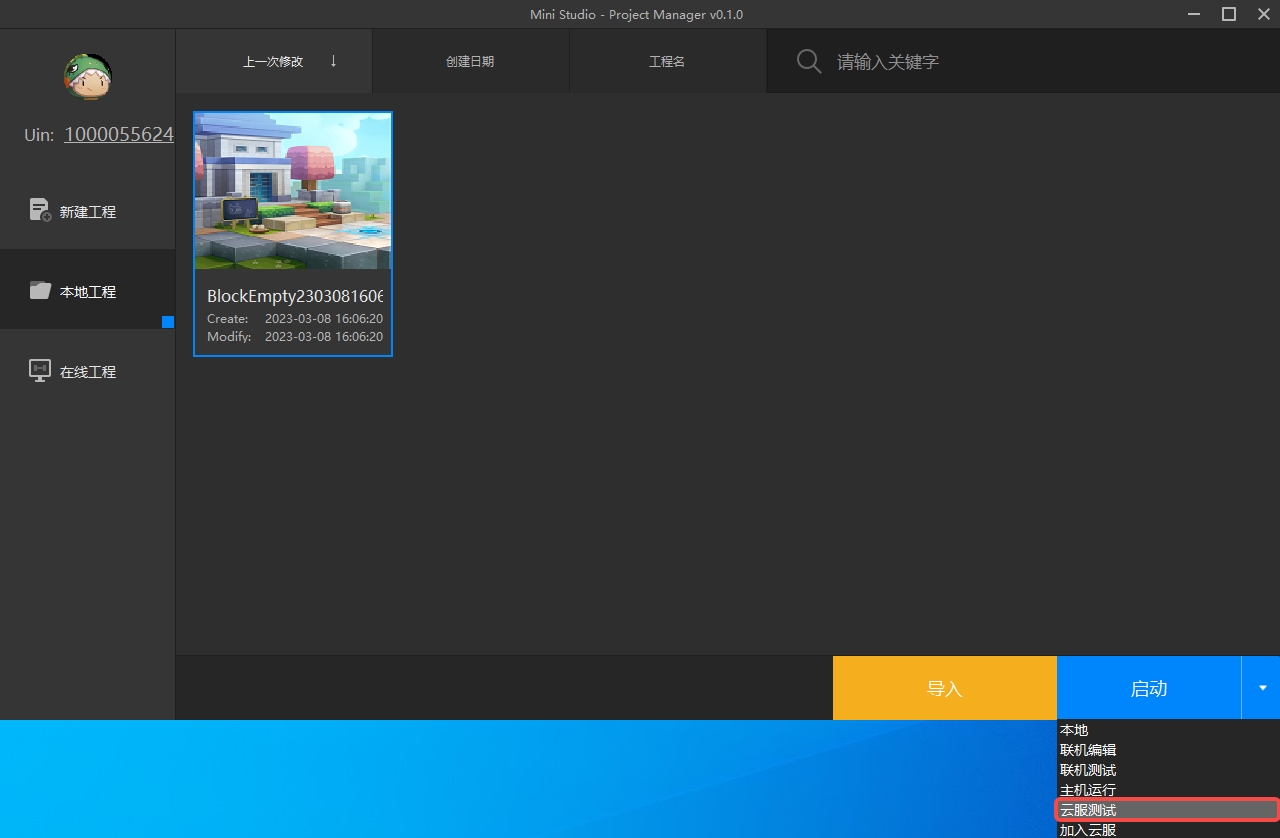This screenshot has width=1280, height=838.
Task: Choose 联机编辑 from launch menu
Action: (x=1168, y=750)
